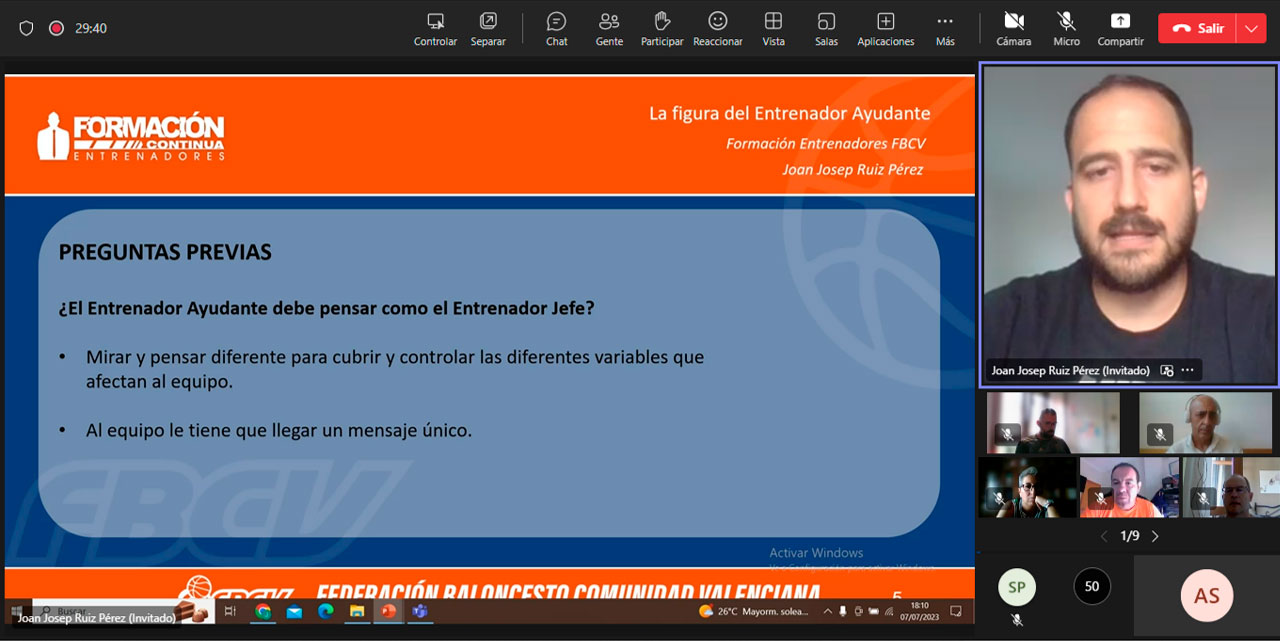
Task: Click the muted mic icon under SP
Action: click(1017, 620)
